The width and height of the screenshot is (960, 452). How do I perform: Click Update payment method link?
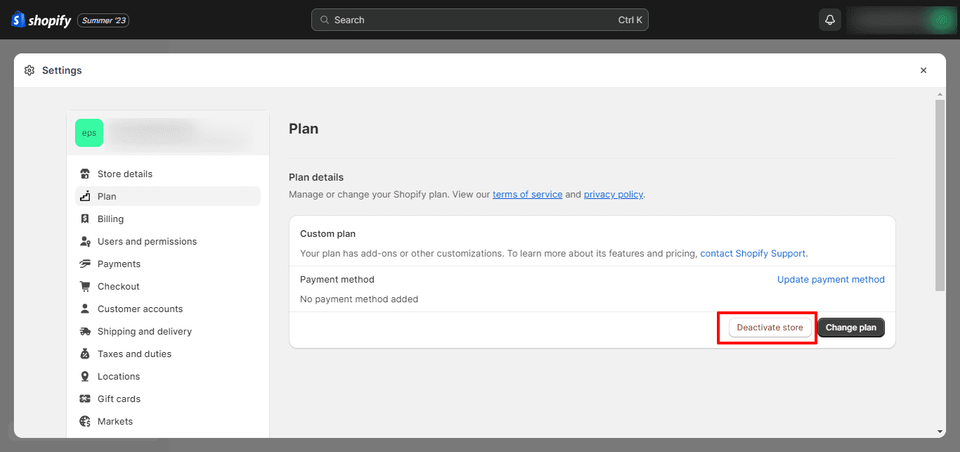(x=831, y=279)
